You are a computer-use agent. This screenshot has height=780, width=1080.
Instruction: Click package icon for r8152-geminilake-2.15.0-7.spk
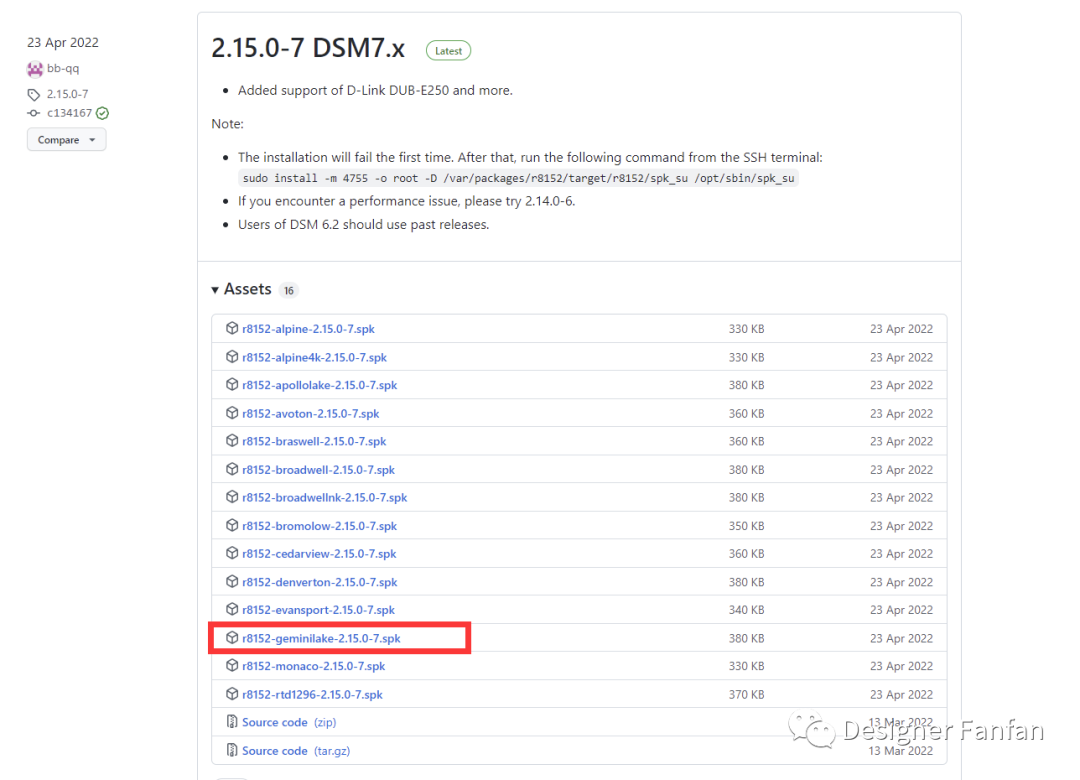pyautogui.click(x=232, y=637)
